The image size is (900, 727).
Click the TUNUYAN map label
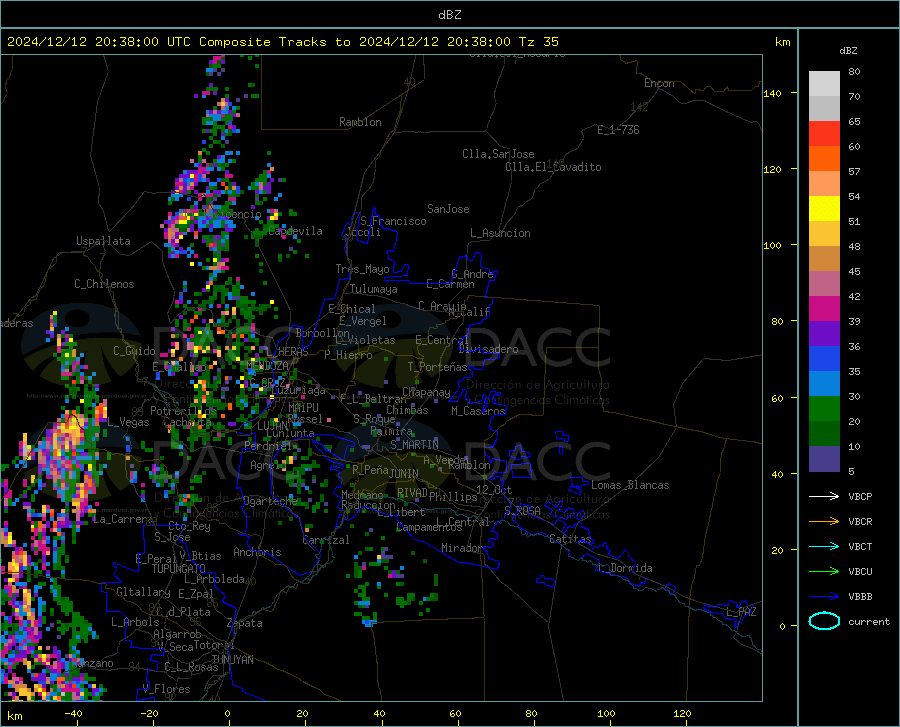232,660
